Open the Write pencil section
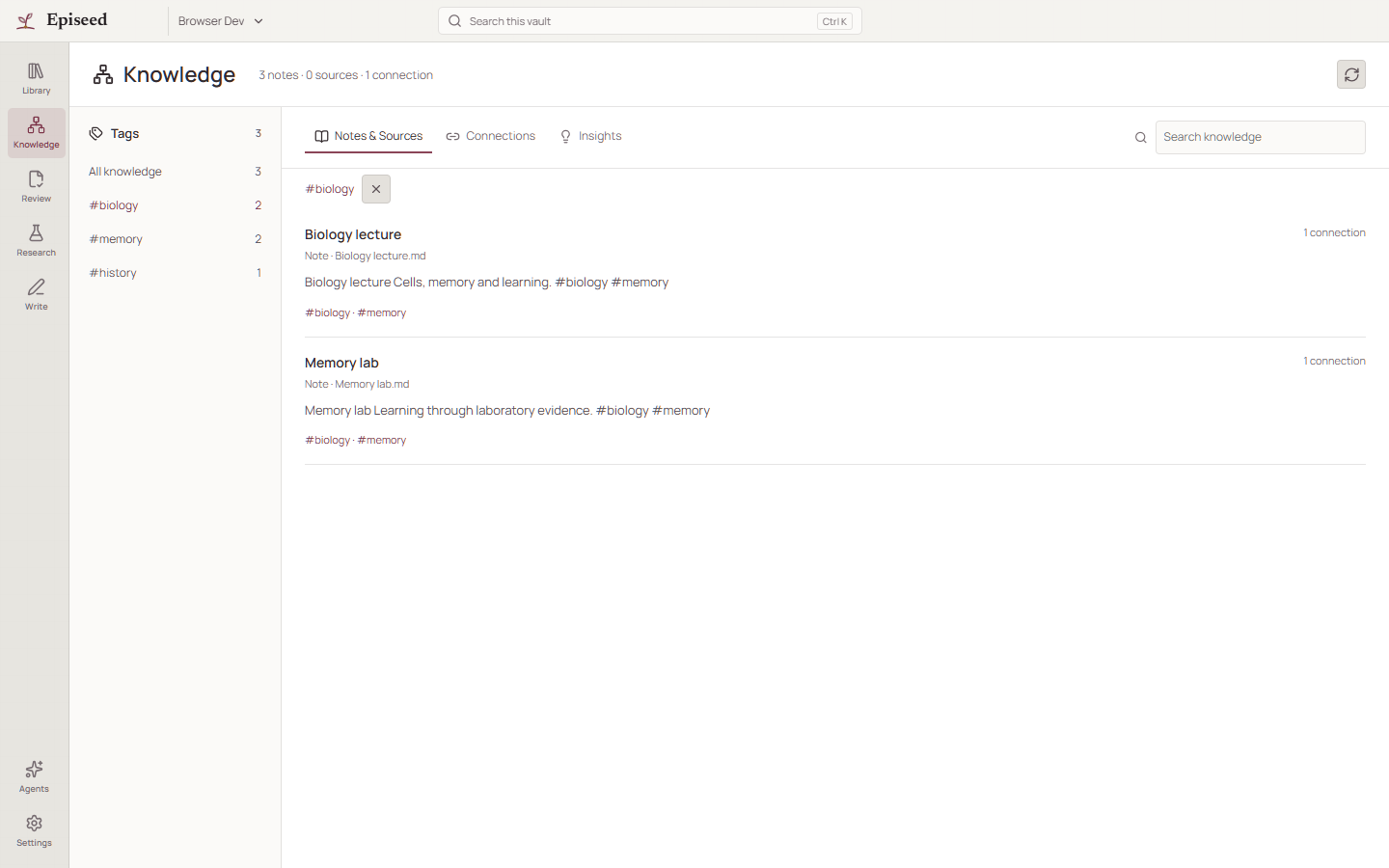The height and width of the screenshot is (868, 1389). (x=36, y=294)
